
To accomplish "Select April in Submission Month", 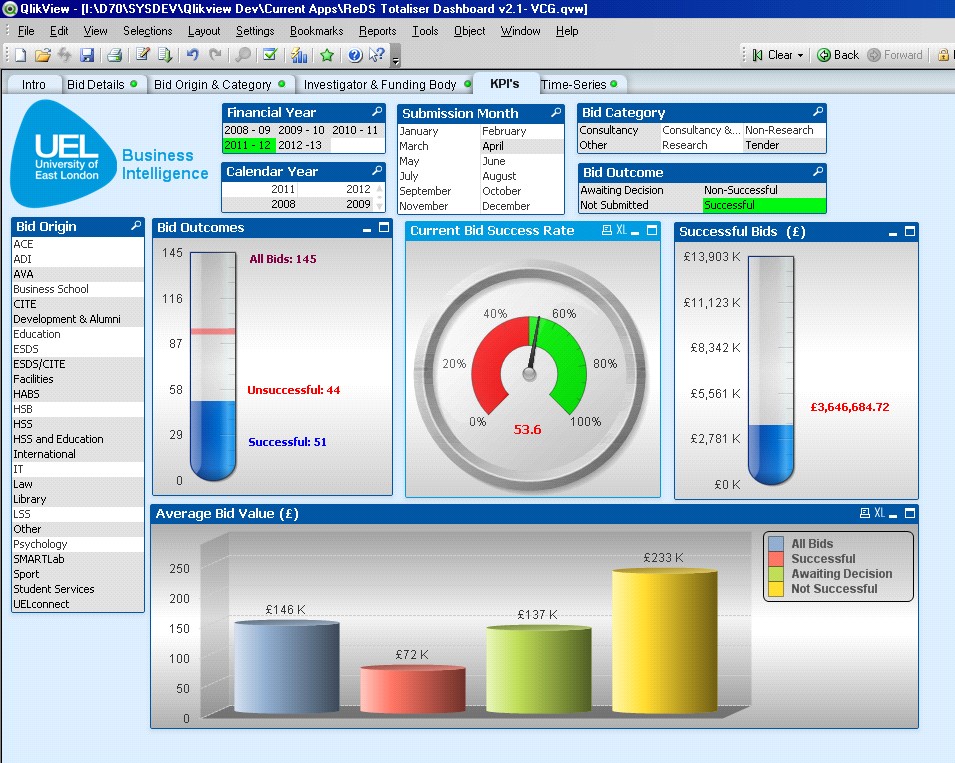I will [x=522, y=146].
